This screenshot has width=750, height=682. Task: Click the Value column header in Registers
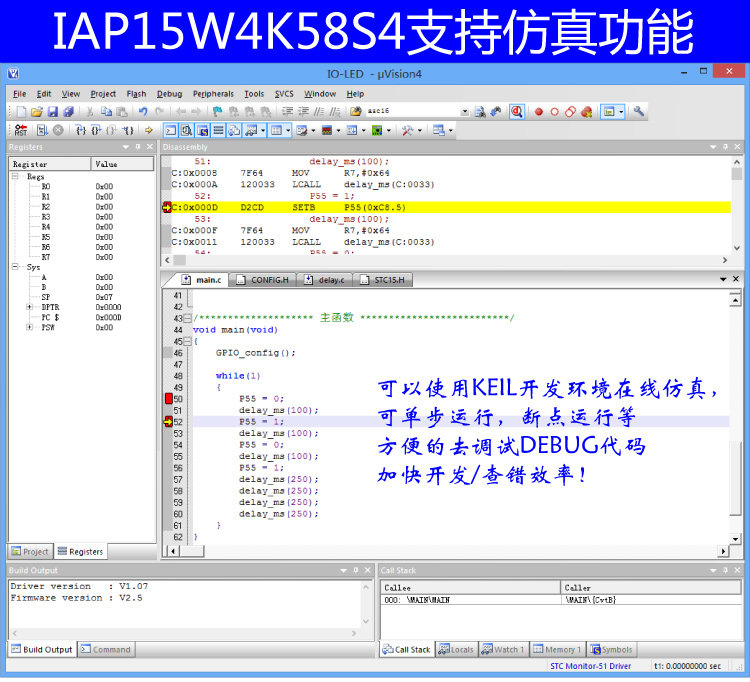click(x=122, y=165)
